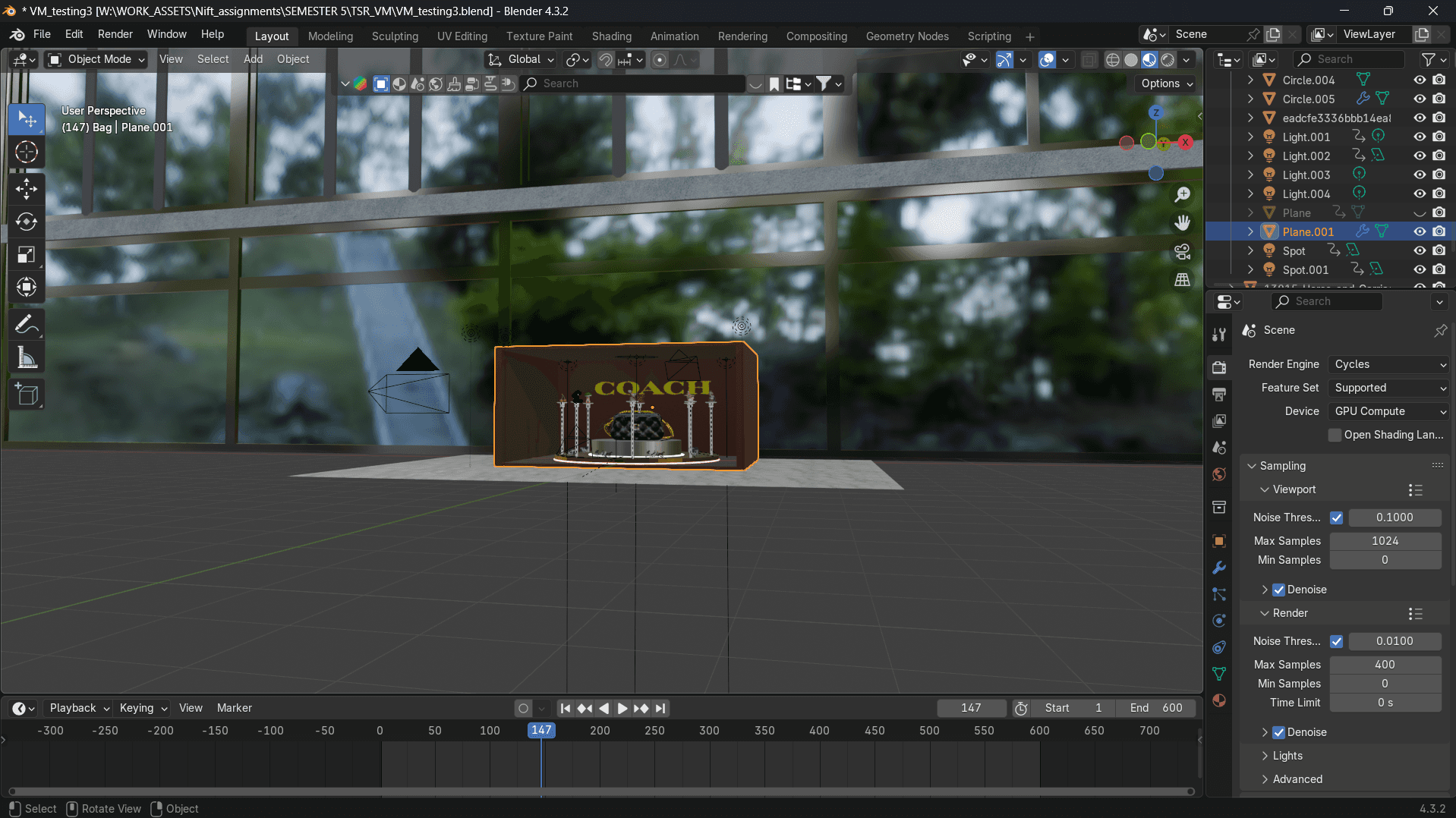Switch perspective/orthographic grid icon
The height and width of the screenshot is (818, 1456).
click(1182, 280)
